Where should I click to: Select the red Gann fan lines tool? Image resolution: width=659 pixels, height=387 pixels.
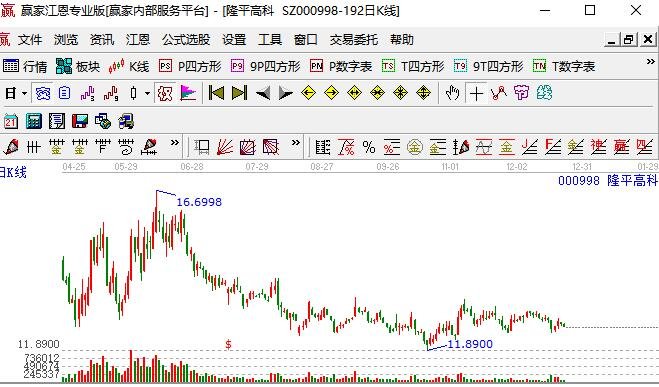225,147
